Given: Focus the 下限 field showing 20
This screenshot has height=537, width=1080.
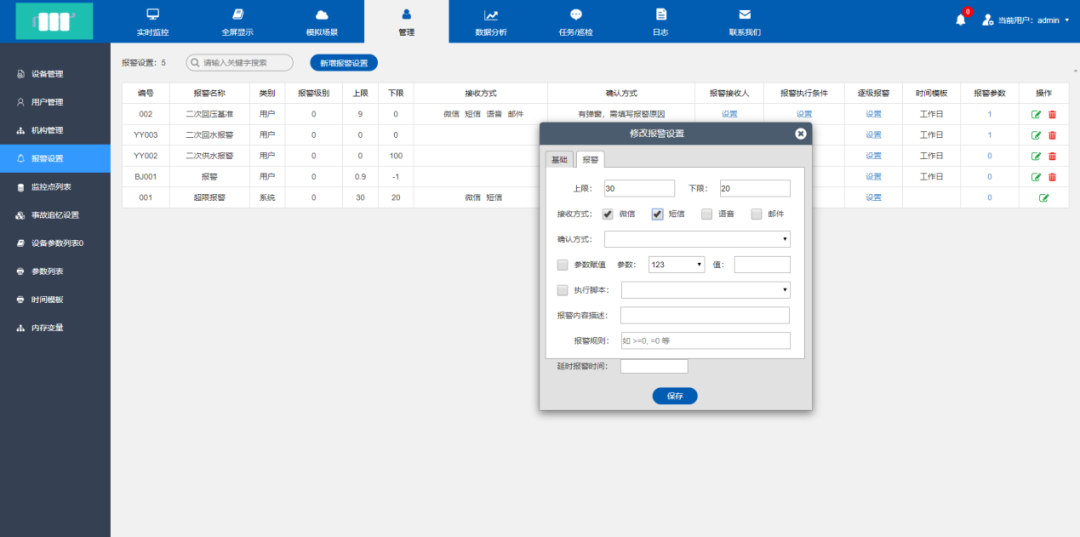Looking at the screenshot, I should pyautogui.click(x=755, y=189).
